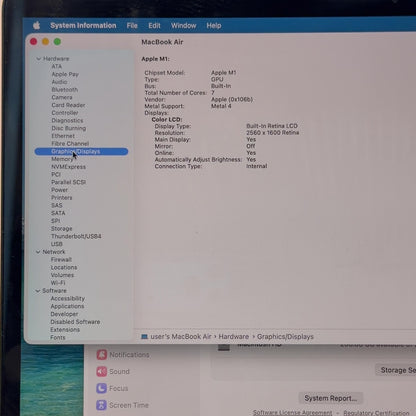Select PCI in the sidebar
416x416 pixels.
coord(56,174)
